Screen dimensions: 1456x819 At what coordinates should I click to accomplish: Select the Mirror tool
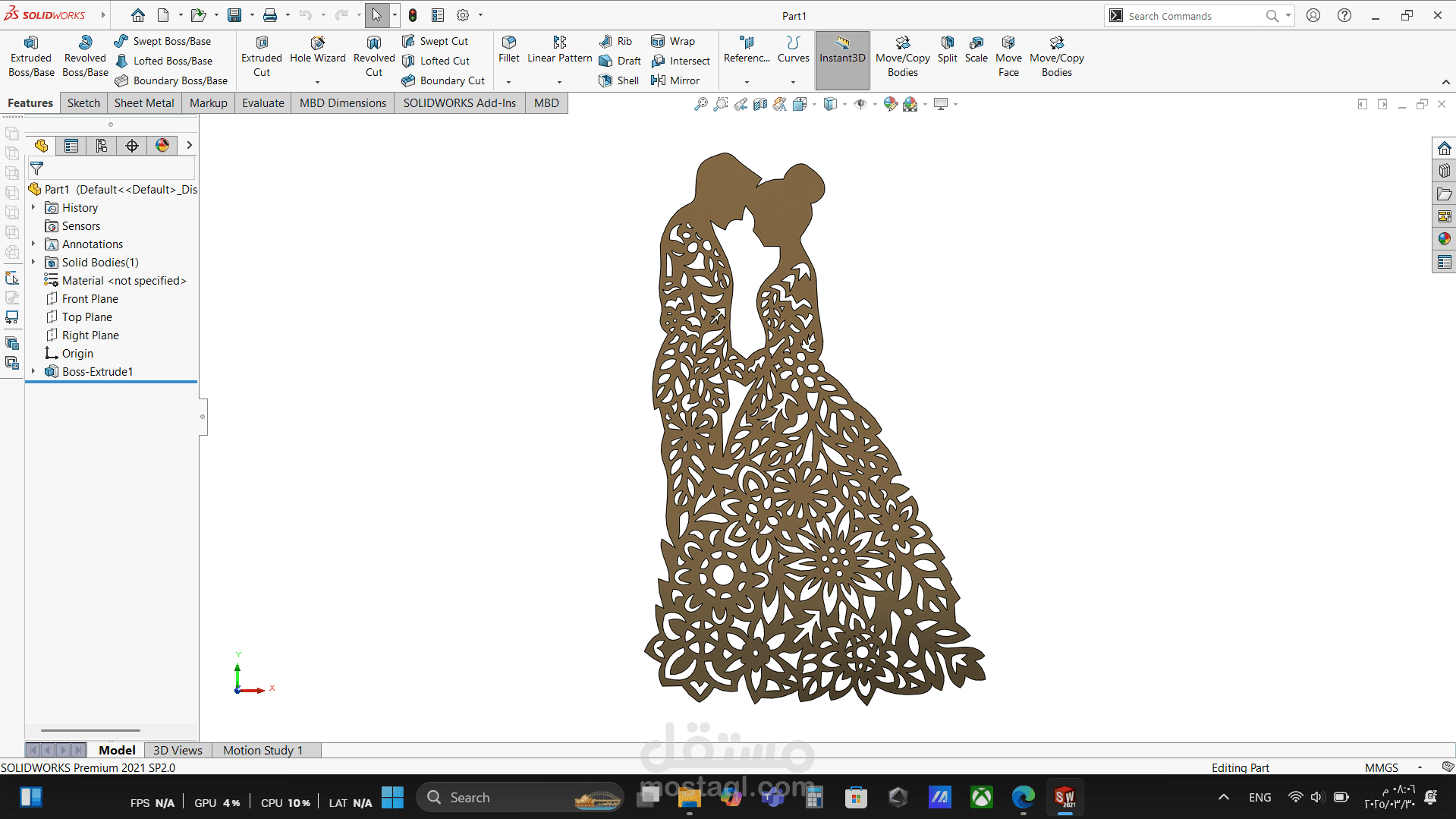(675, 80)
